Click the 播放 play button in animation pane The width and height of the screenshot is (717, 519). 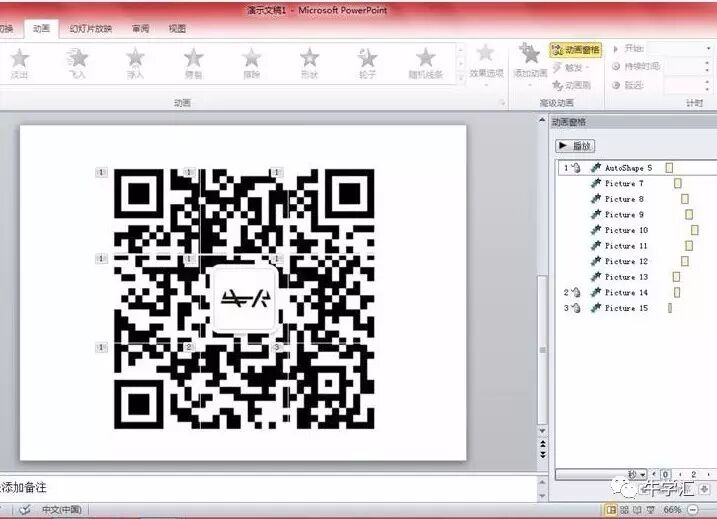pyautogui.click(x=575, y=146)
